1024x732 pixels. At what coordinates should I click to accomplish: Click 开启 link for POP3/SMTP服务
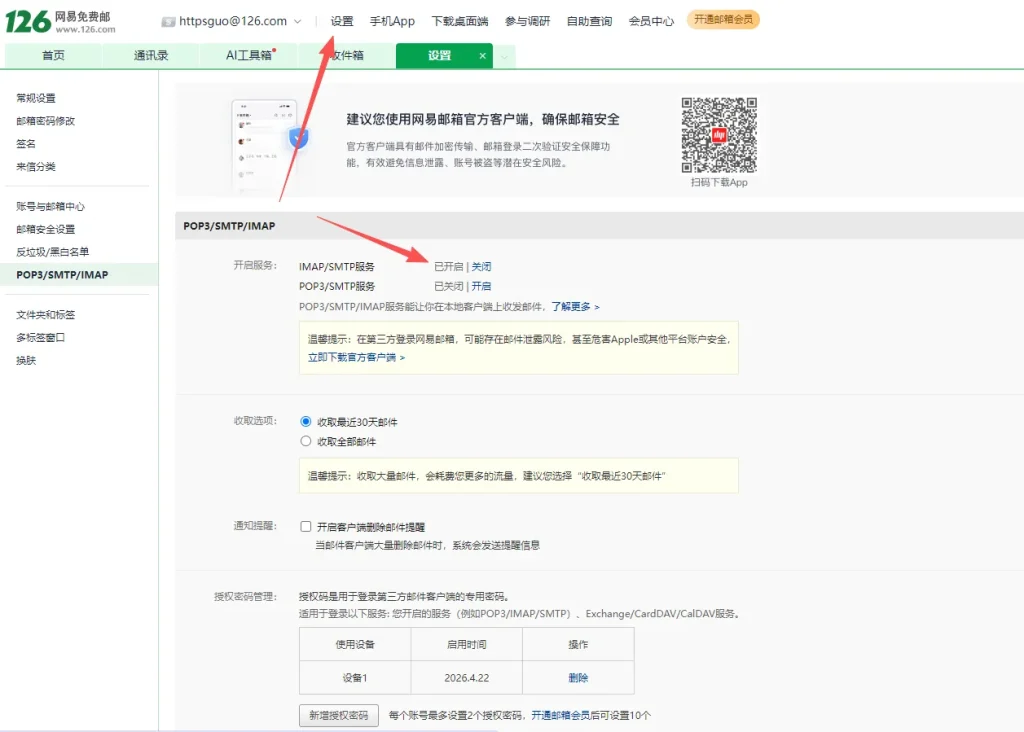coord(481,286)
